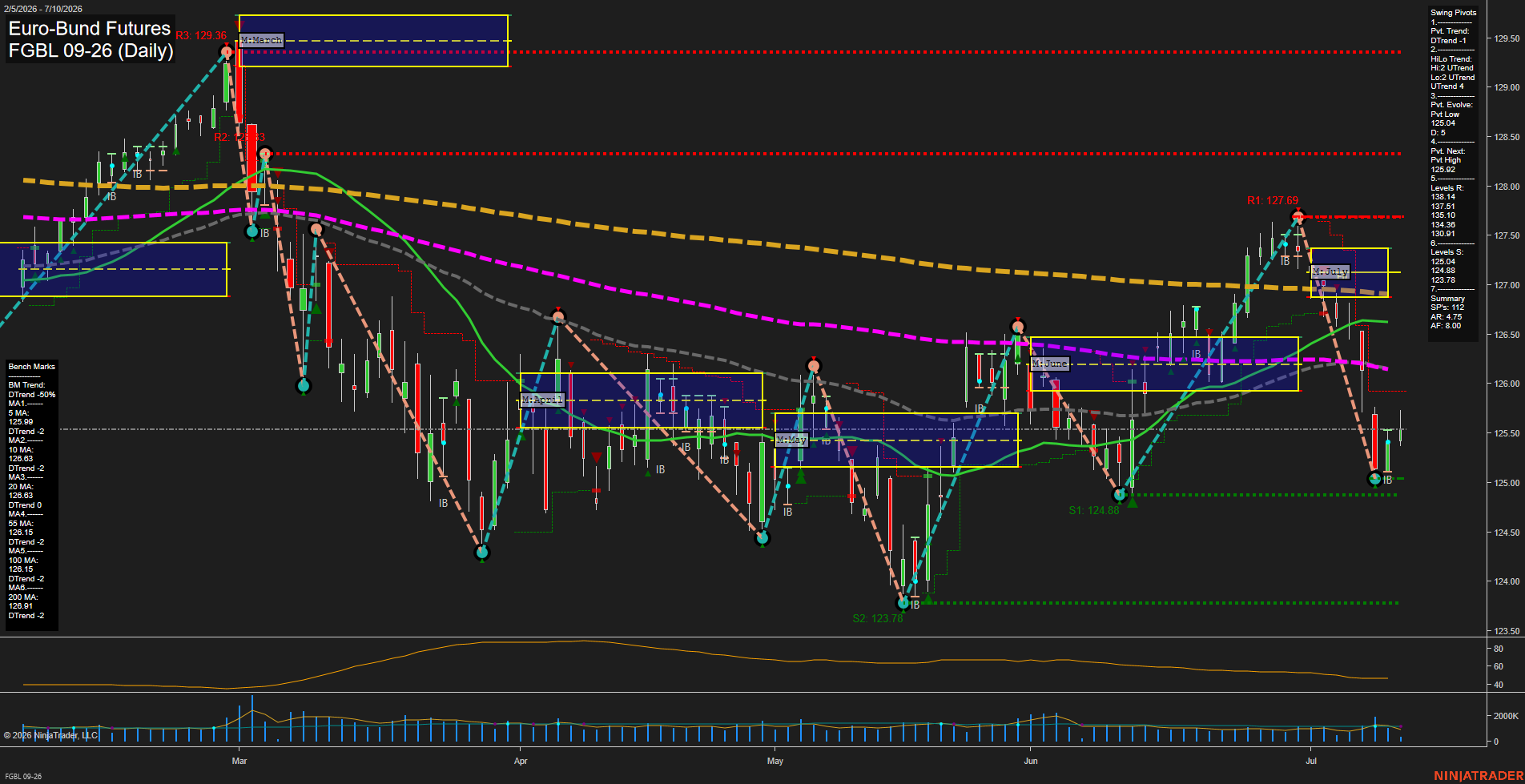Image resolution: width=1525 pixels, height=784 pixels.
Task: Click the swing pivot low marker at S1 124.88
Action: pyautogui.click(x=1120, y=495)
